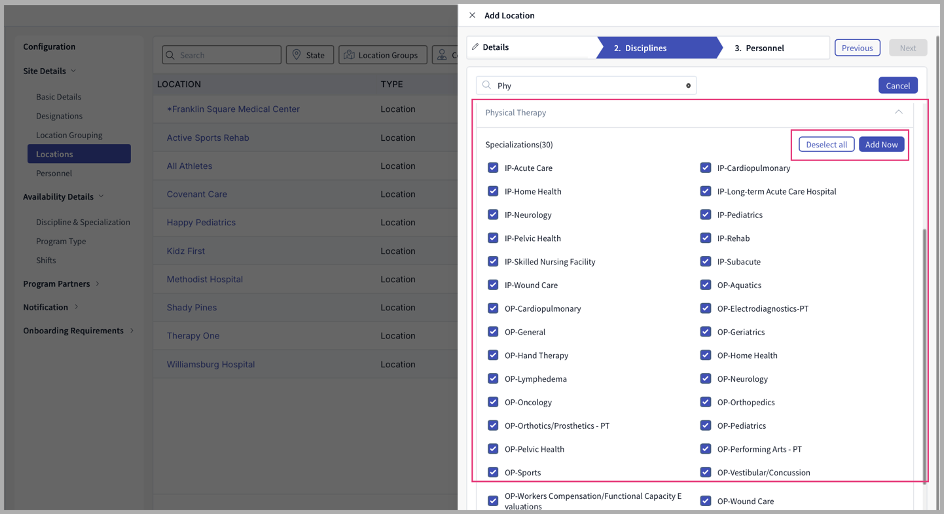Screen dimensions: 944x514
Task: Expand Onboarding Requirements in sidebar
Action: (132, 331)
